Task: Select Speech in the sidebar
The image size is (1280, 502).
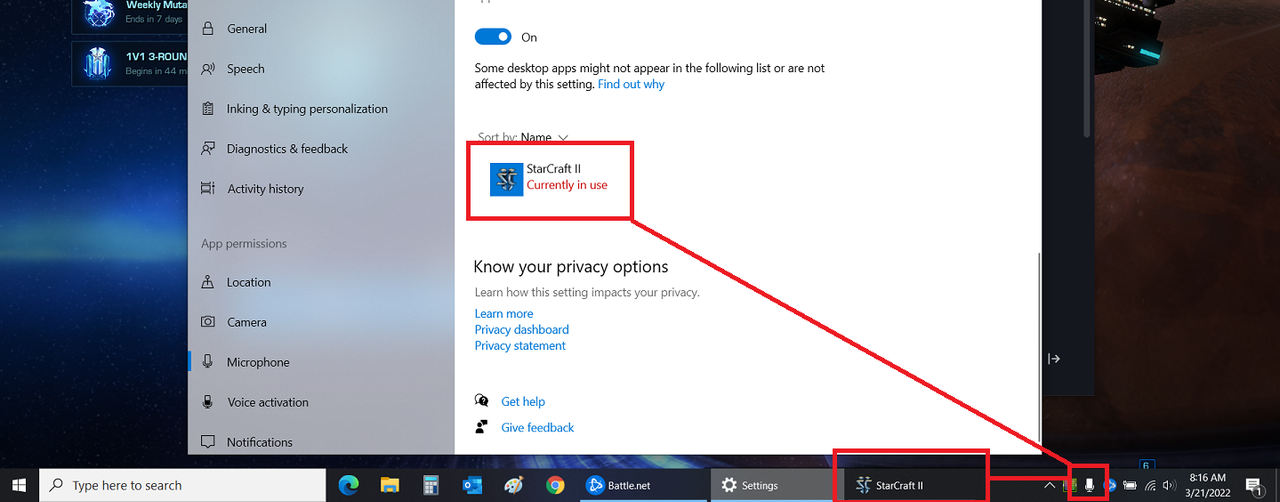Action: pyautogui.click(x=245, y=69)
